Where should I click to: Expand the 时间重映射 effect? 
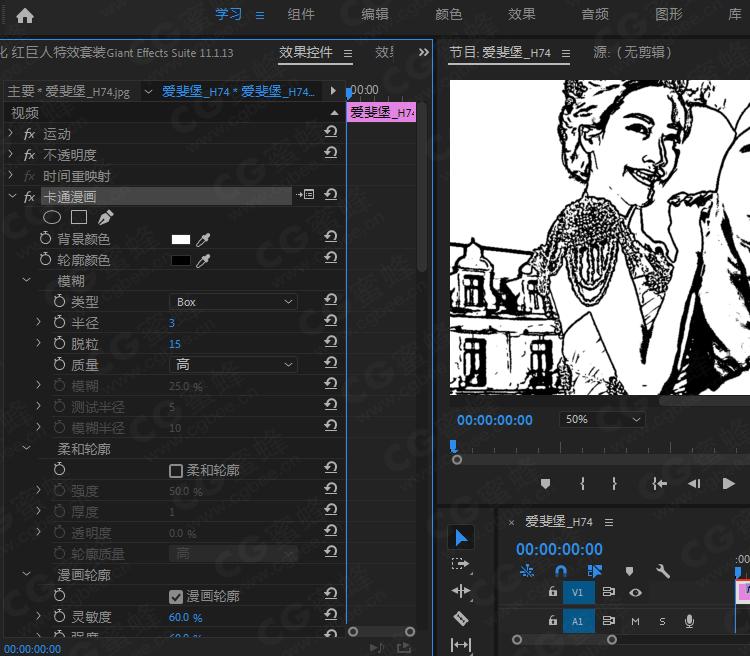click(11, 175)
